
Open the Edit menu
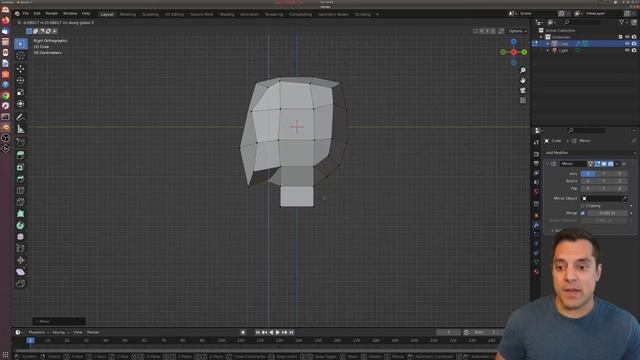37,13
